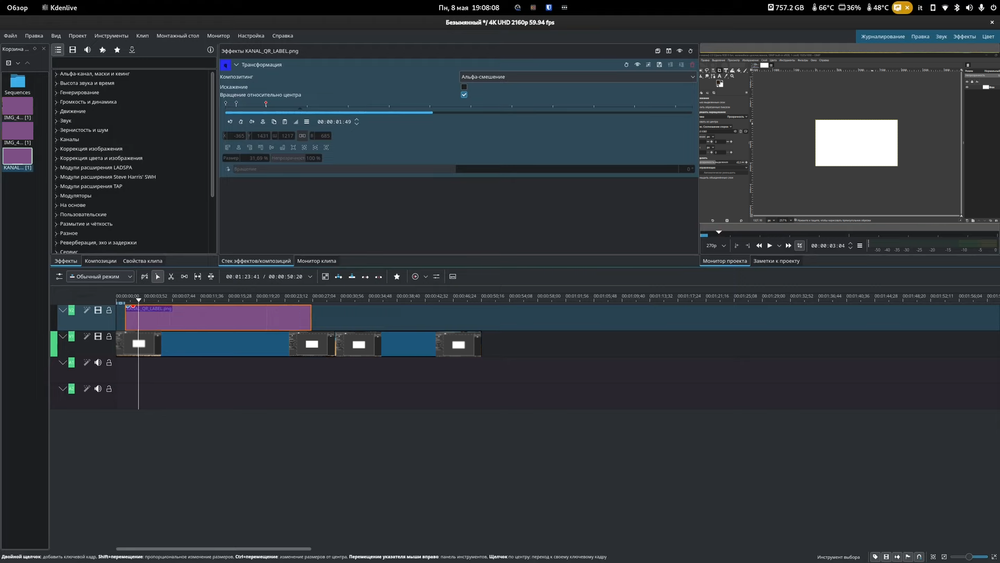Open the Обычный режим edit mode dropdown
Screen dimensions: 1000x563
point(101,277)
